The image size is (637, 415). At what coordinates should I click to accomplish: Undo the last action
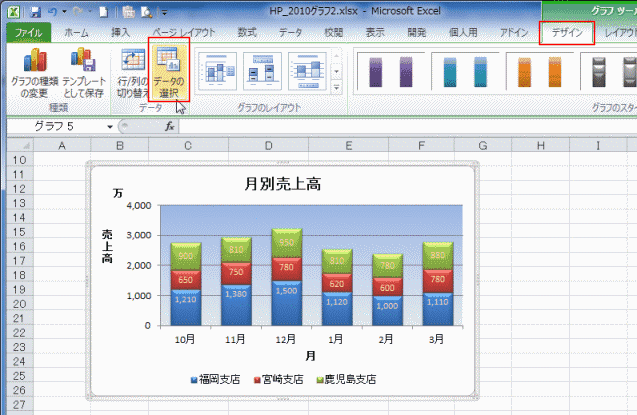[52, 12]
